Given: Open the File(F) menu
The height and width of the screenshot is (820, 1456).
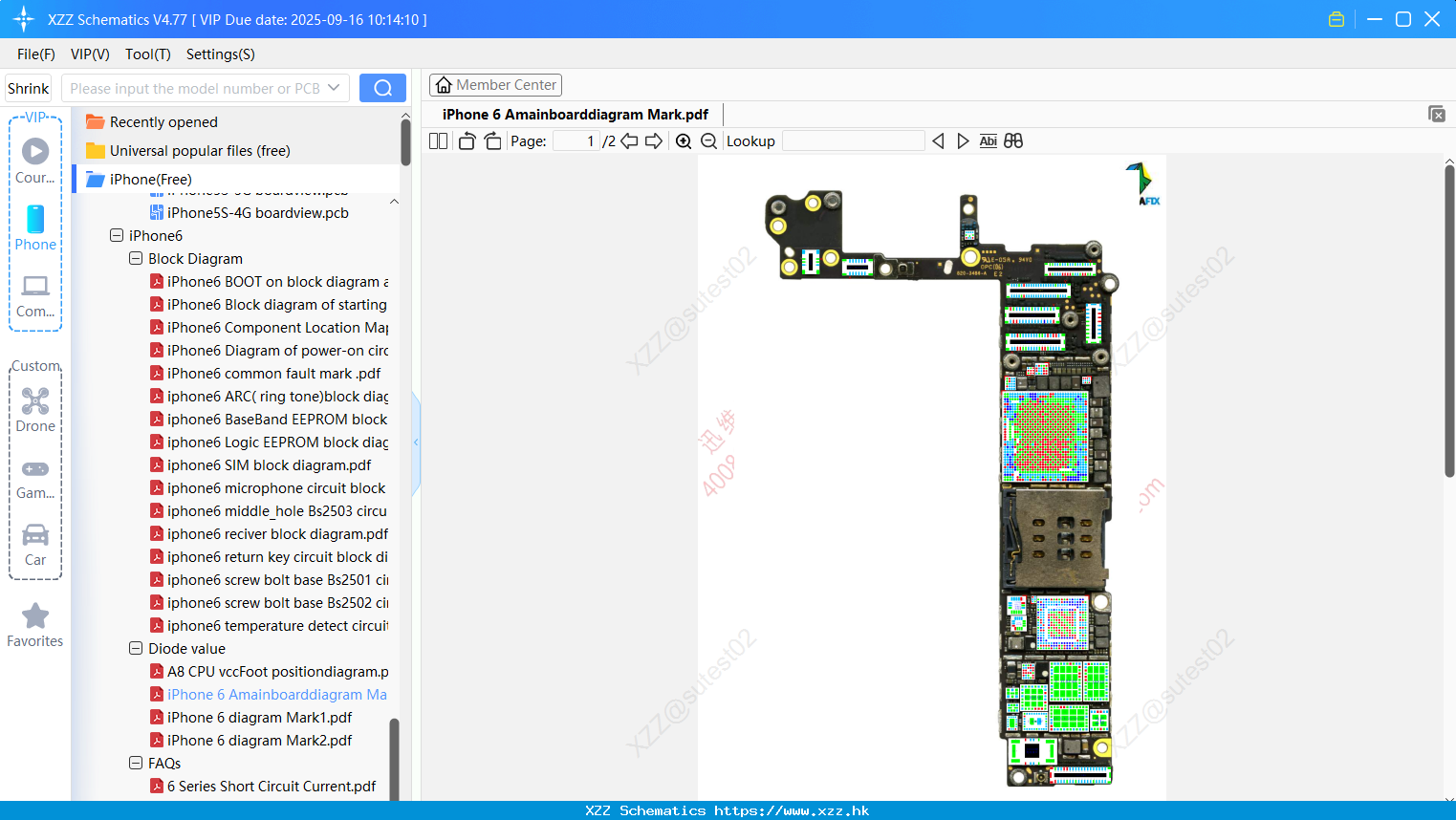Looking at the screenshot, I should [36, 54].
